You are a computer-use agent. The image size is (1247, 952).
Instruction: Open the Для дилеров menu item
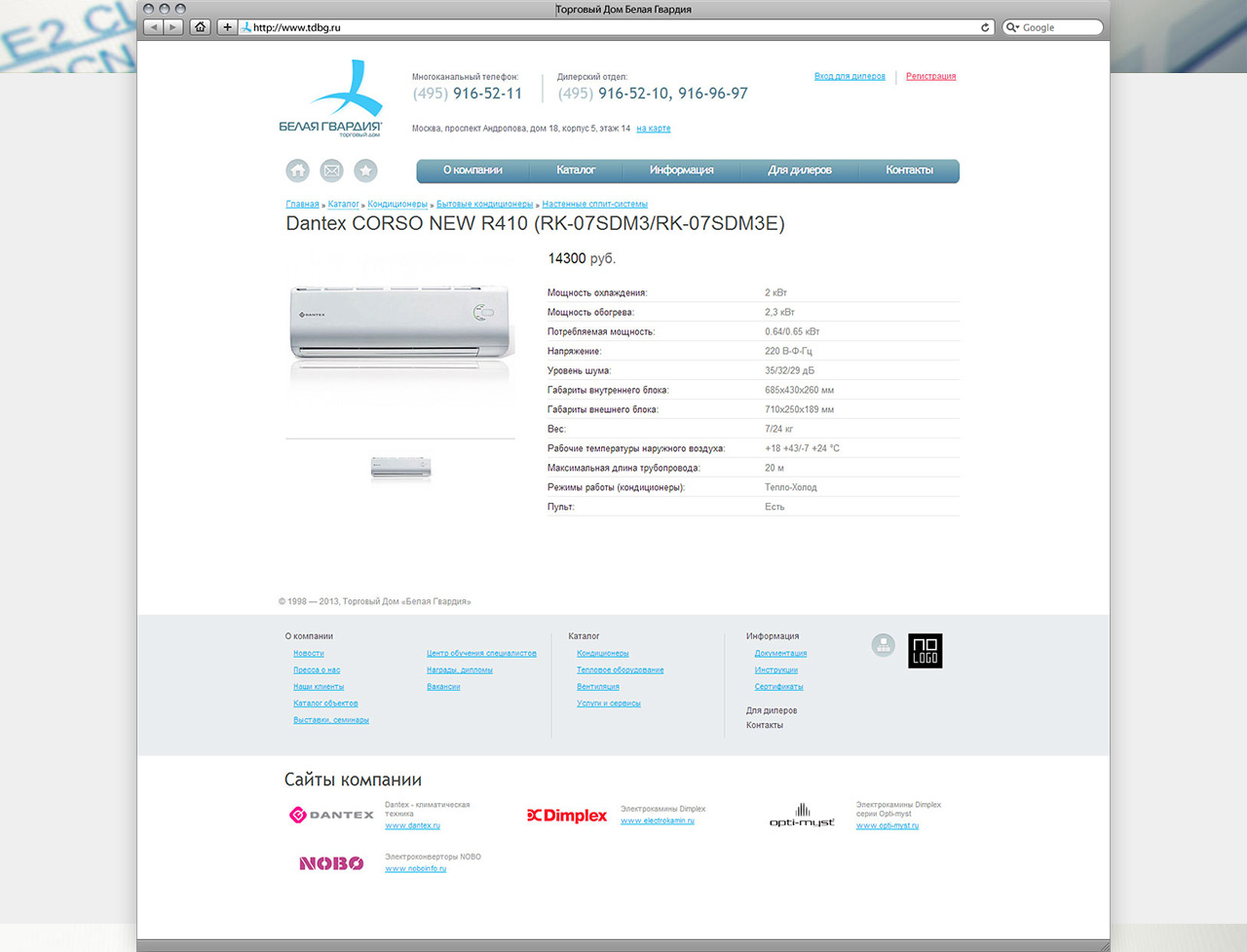799,171
